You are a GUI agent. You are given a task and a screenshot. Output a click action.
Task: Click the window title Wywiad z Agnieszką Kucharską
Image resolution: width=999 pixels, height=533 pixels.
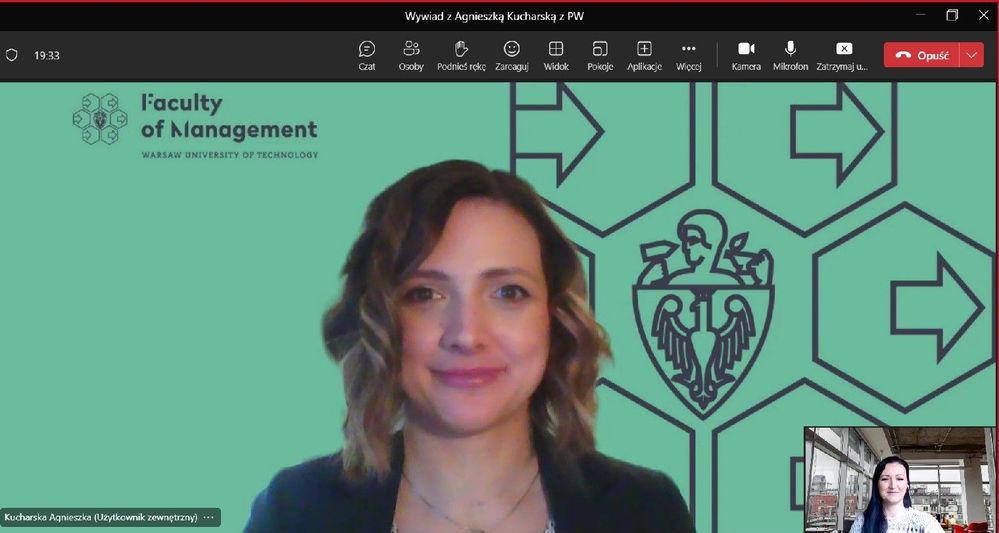click(x=494, y=16)
